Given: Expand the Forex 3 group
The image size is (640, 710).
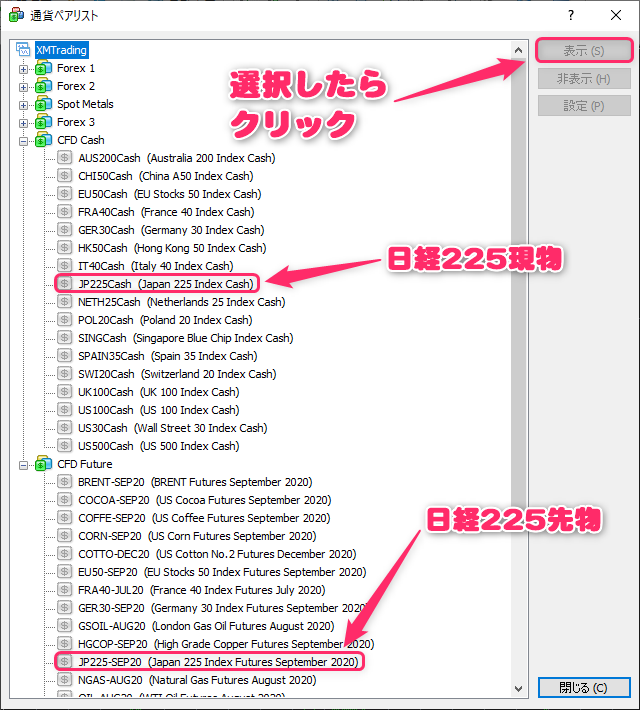Looking at the screenshot, I should pos(24,123).
